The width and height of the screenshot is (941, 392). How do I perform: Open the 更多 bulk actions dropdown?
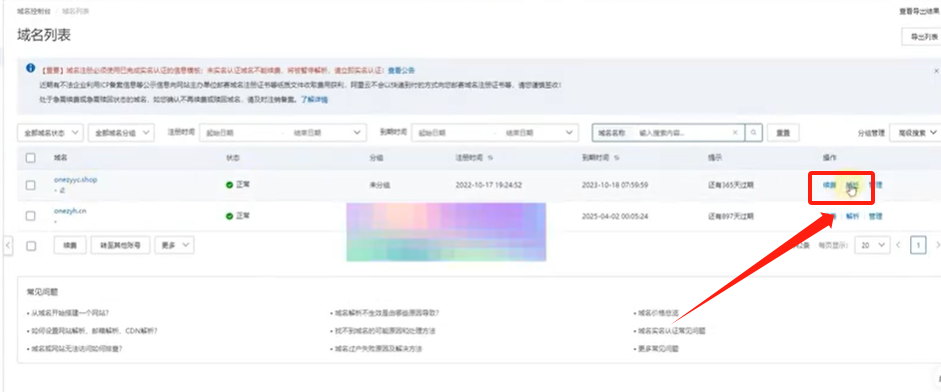[175, 245]
